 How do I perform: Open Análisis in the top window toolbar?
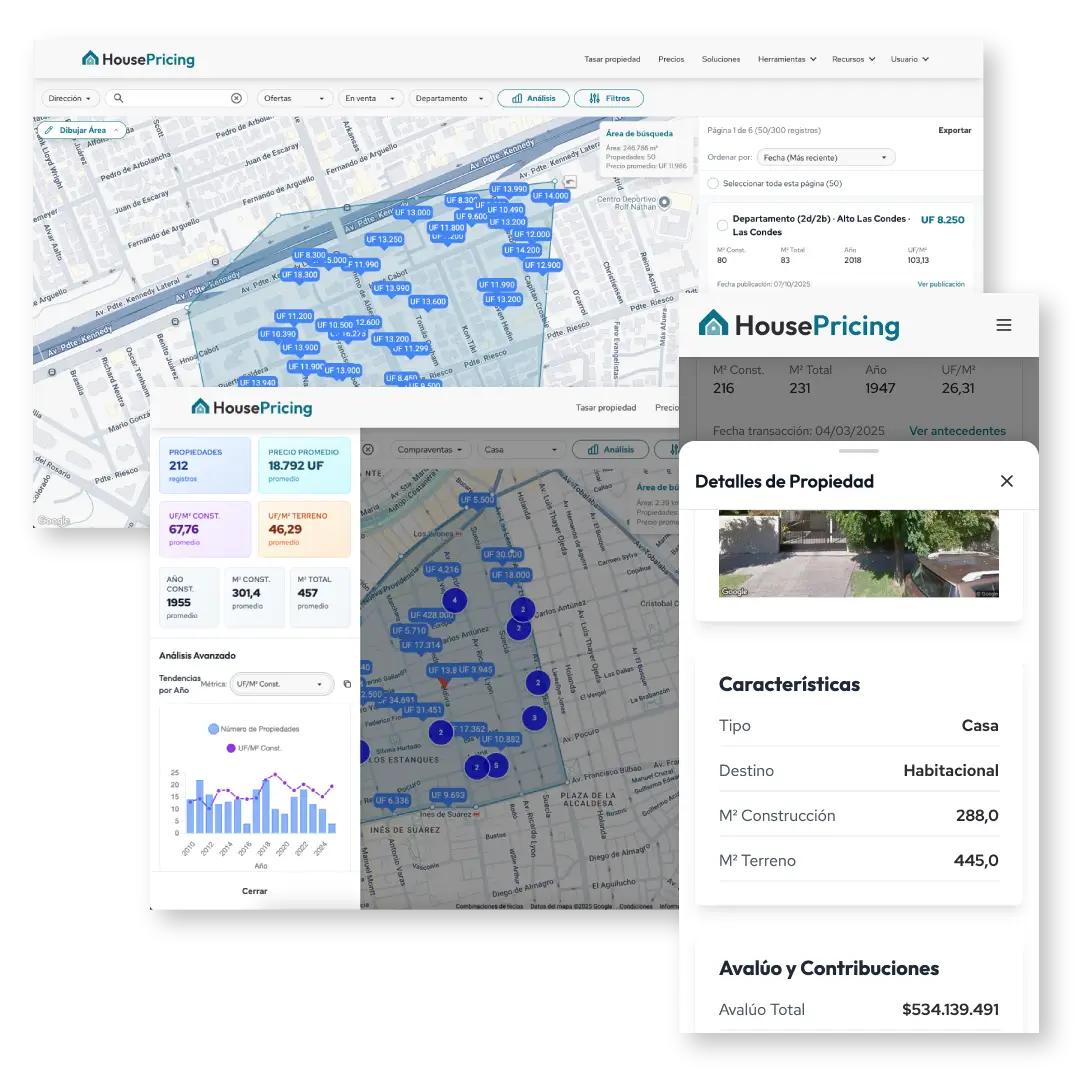click(x=533, y=98)
